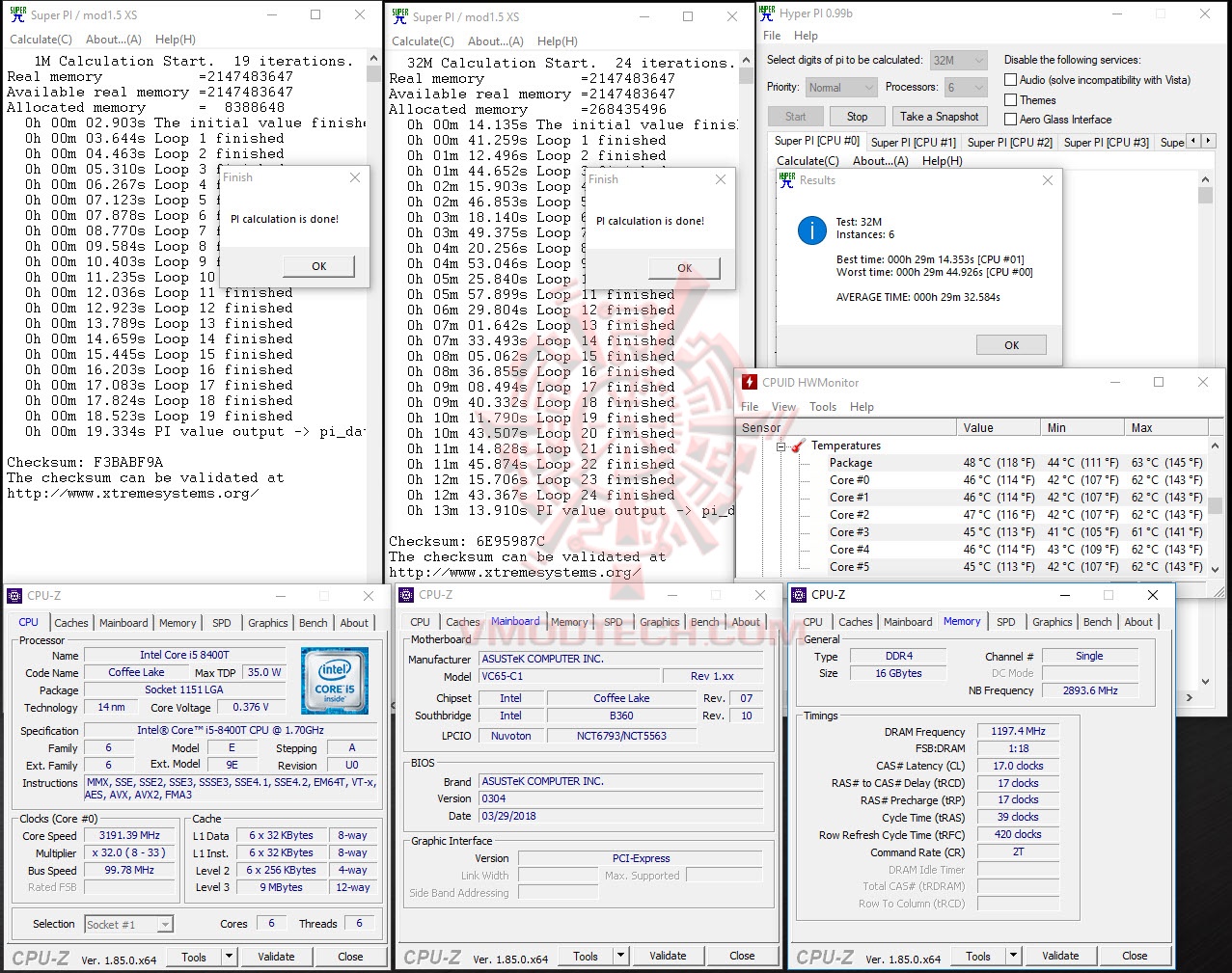Screen dimensions: 1232x973
Task: Click the CPU-Z icon in the Mainboard window title
Action: point(406,595)
